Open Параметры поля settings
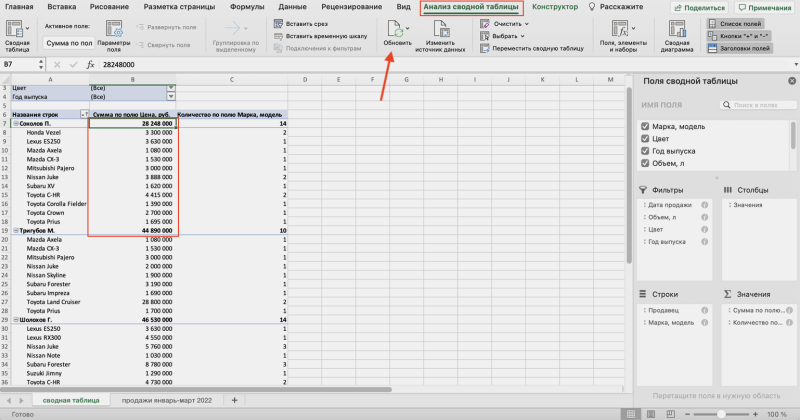 click(x=113, y=36)
